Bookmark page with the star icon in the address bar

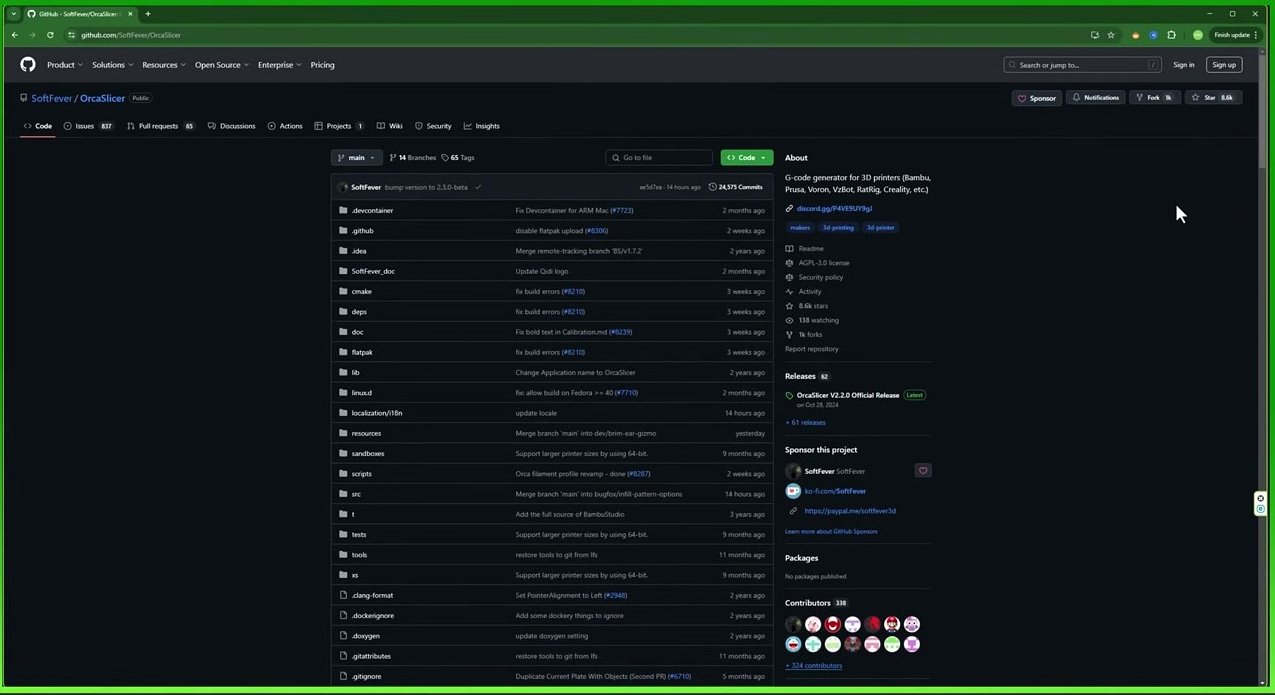tap(1111, 35)
